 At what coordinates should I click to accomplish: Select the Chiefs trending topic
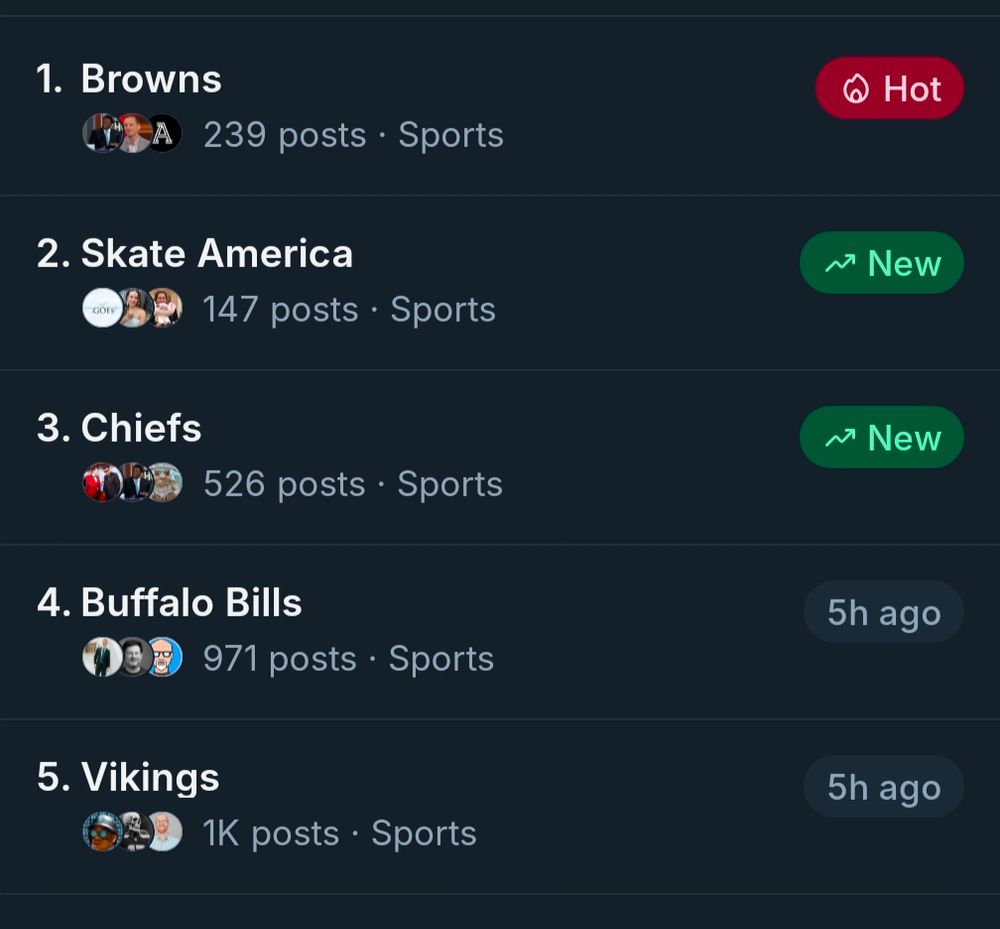coord(141,428)
